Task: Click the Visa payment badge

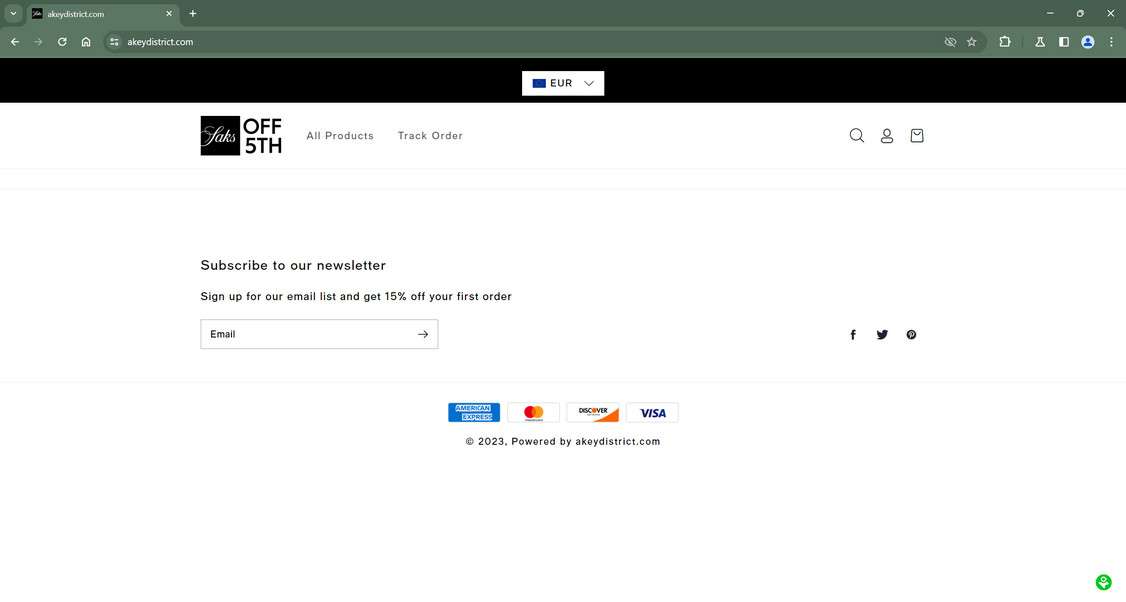Action: pyautogui.click(x=652, y=412)
